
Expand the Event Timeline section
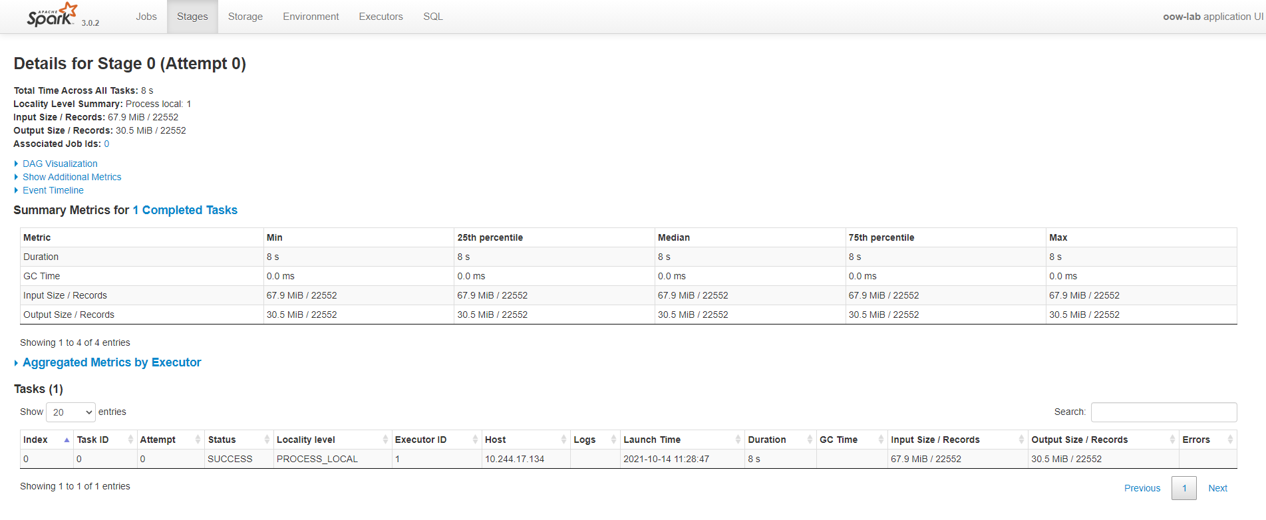click(53, 190)
